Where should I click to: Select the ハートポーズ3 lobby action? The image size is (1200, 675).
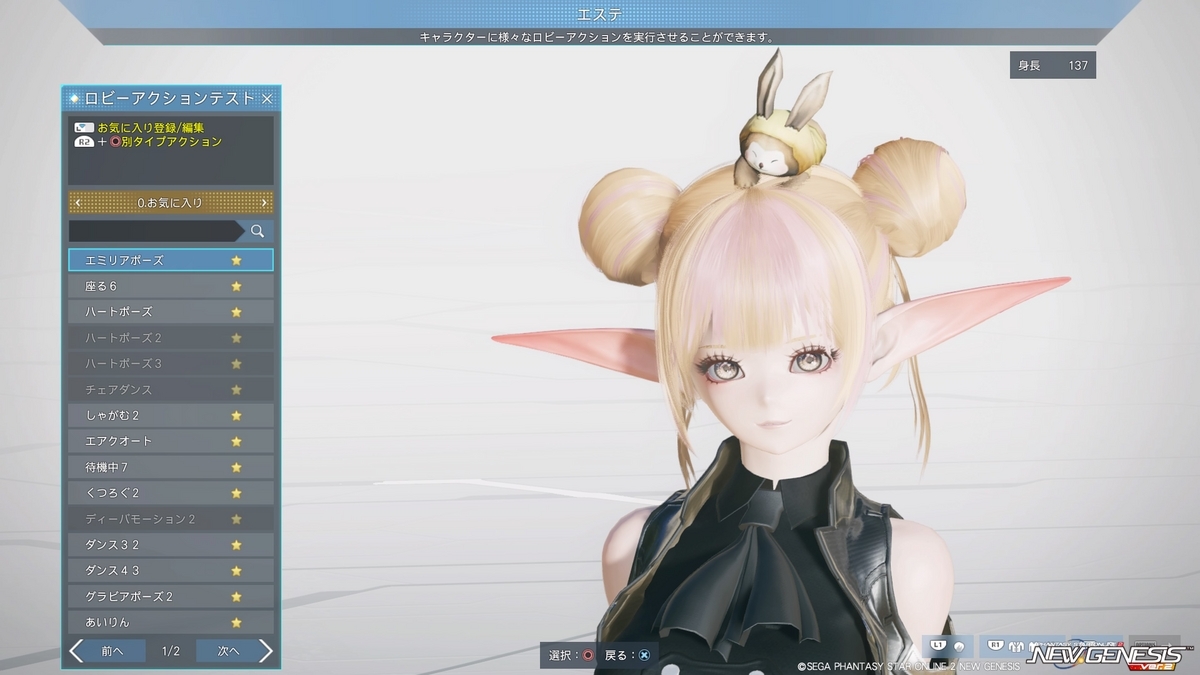(x=171, y=364)
